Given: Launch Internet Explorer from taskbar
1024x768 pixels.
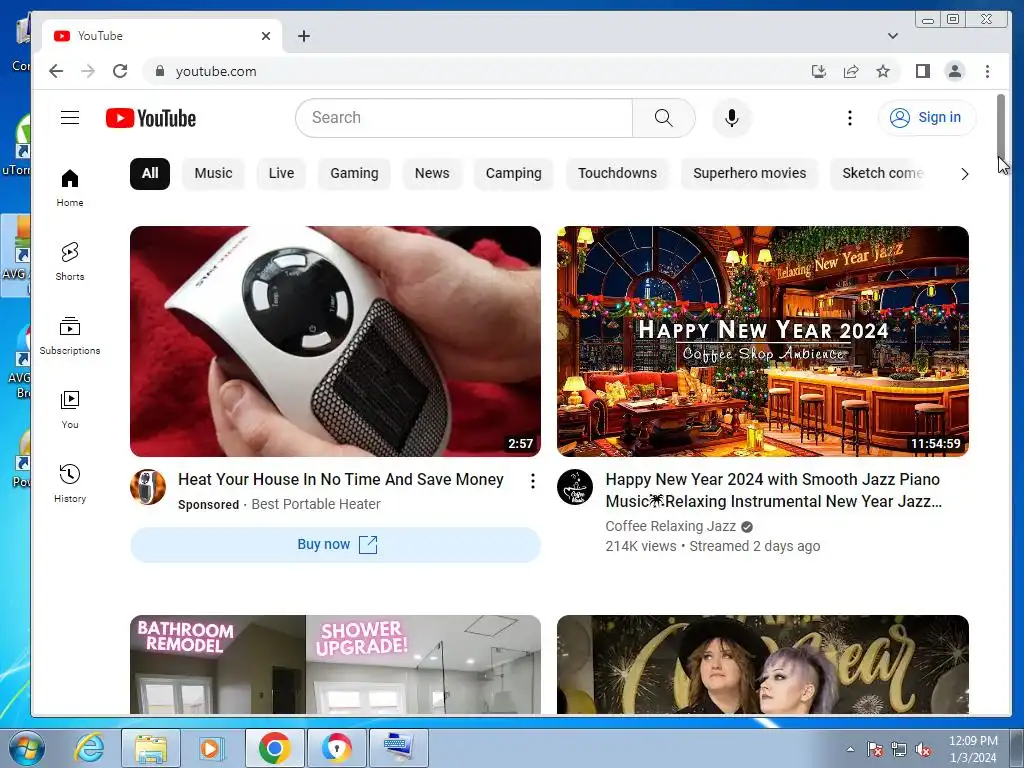Looking at the screenshot, I should [x=89, y=748].
